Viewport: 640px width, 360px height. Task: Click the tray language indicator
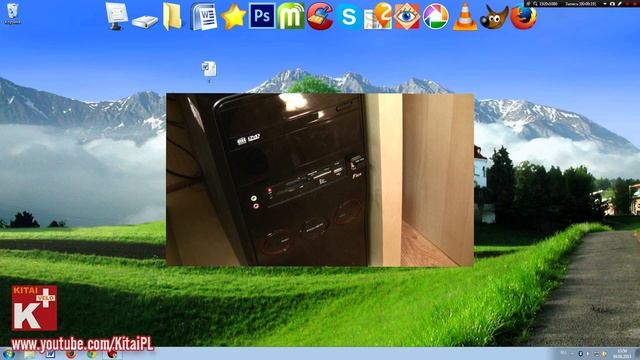tap(563, 353)
